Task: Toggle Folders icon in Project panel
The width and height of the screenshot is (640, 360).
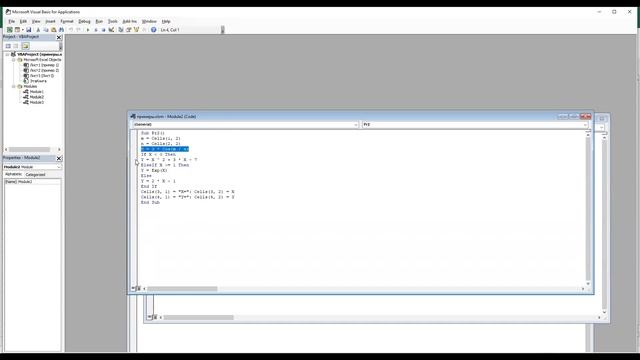Action: point(25,46)
